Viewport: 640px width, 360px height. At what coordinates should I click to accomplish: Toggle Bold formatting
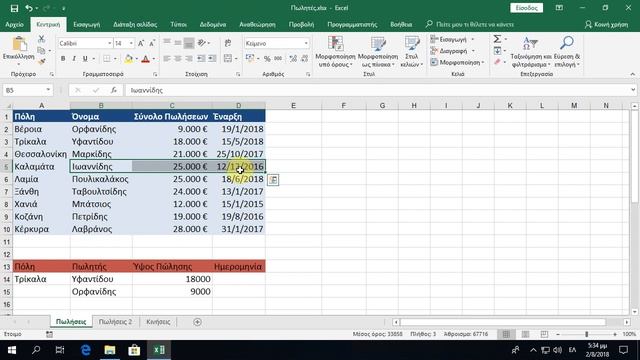63,59
